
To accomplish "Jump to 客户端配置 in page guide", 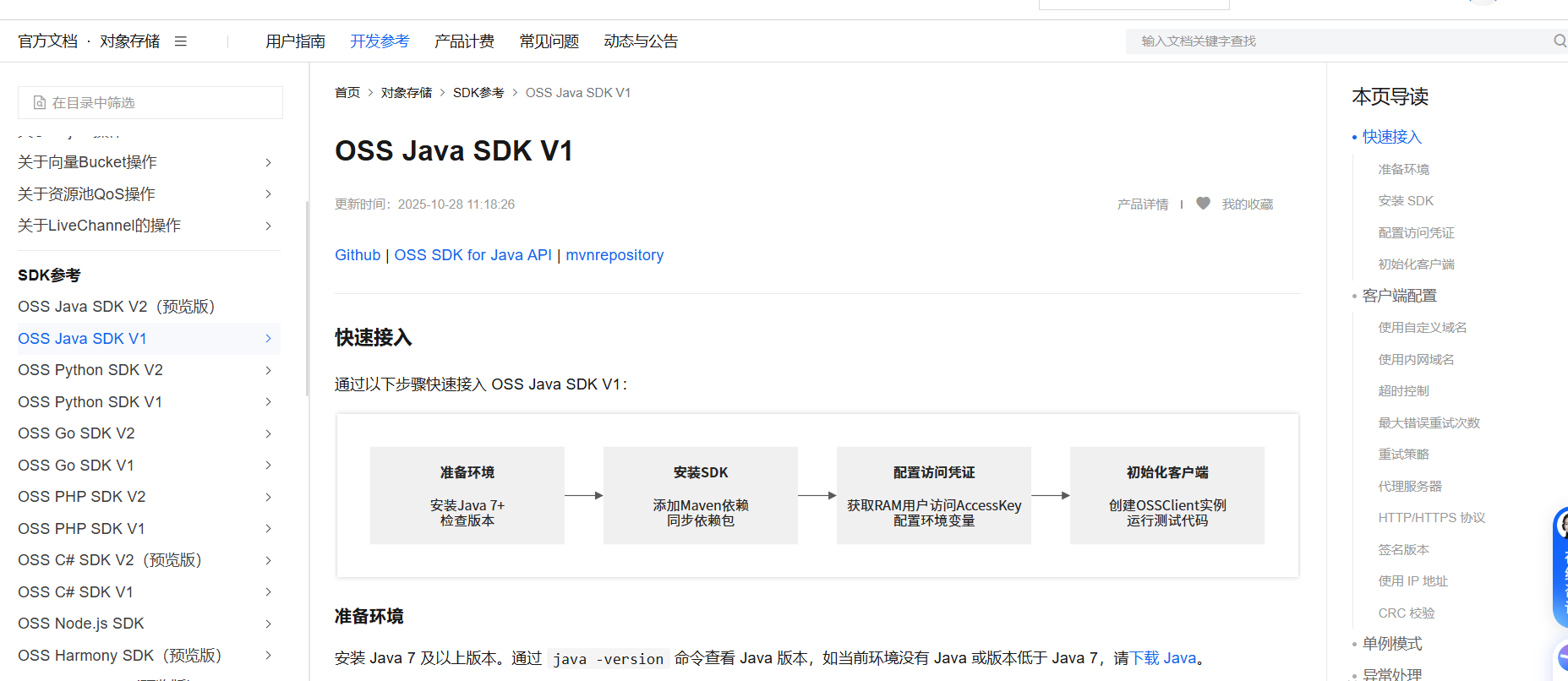I will (x=1400, y=296).
